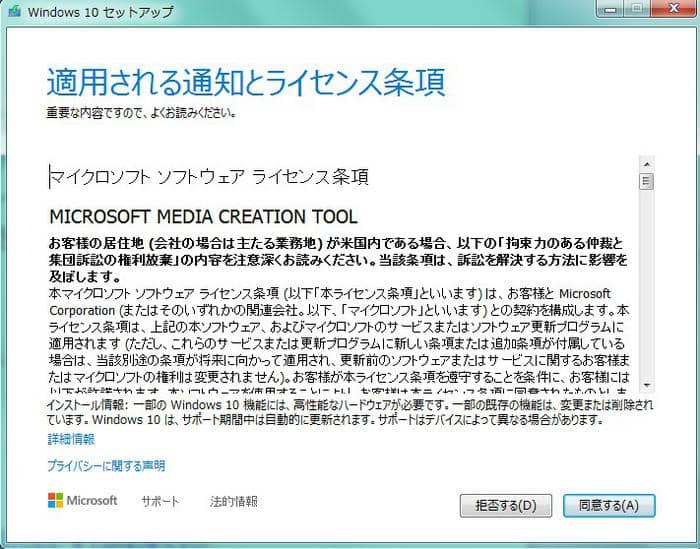Click the 適用される通知とライセンス条項 heading
This screenshot has width=700, height=549.
(x=246, y=82)
